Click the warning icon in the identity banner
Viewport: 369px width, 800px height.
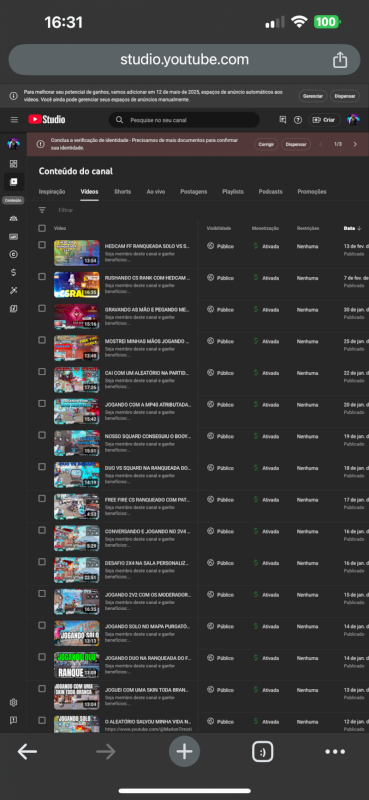[41, 144]
